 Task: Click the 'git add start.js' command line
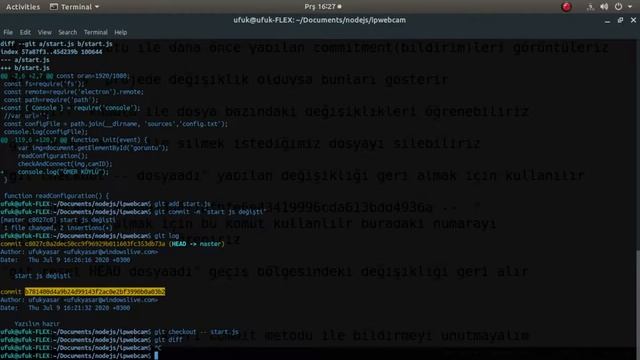click(x=182, y=204)
